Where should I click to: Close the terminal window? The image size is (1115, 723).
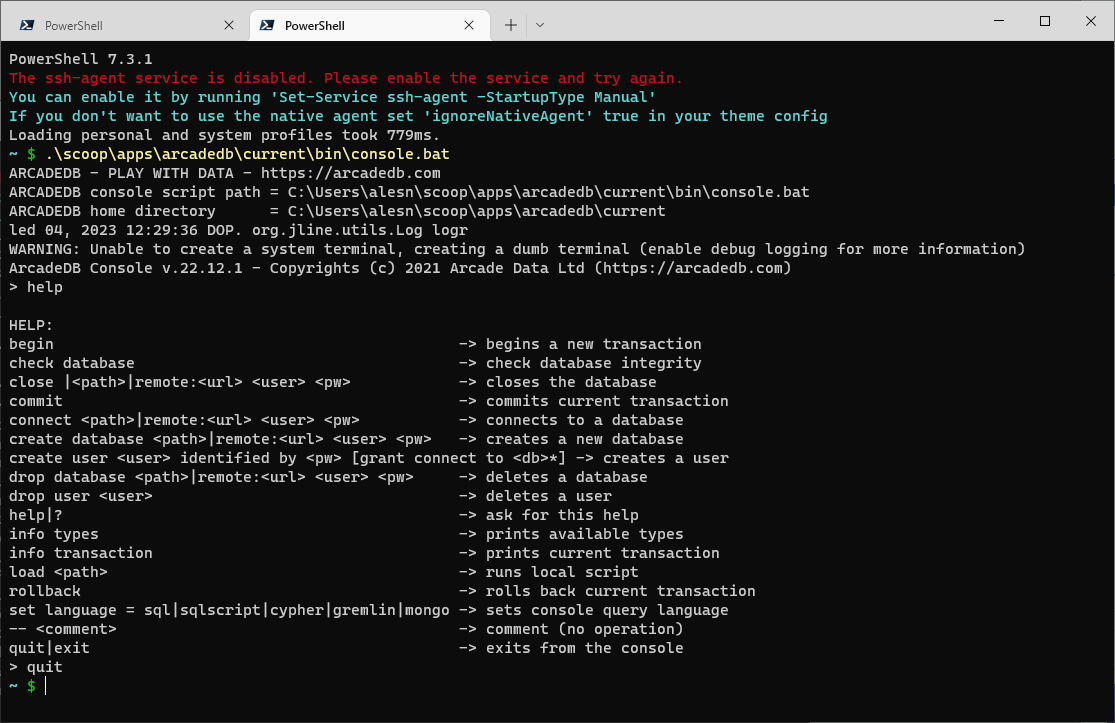(x=1091, y=21)
